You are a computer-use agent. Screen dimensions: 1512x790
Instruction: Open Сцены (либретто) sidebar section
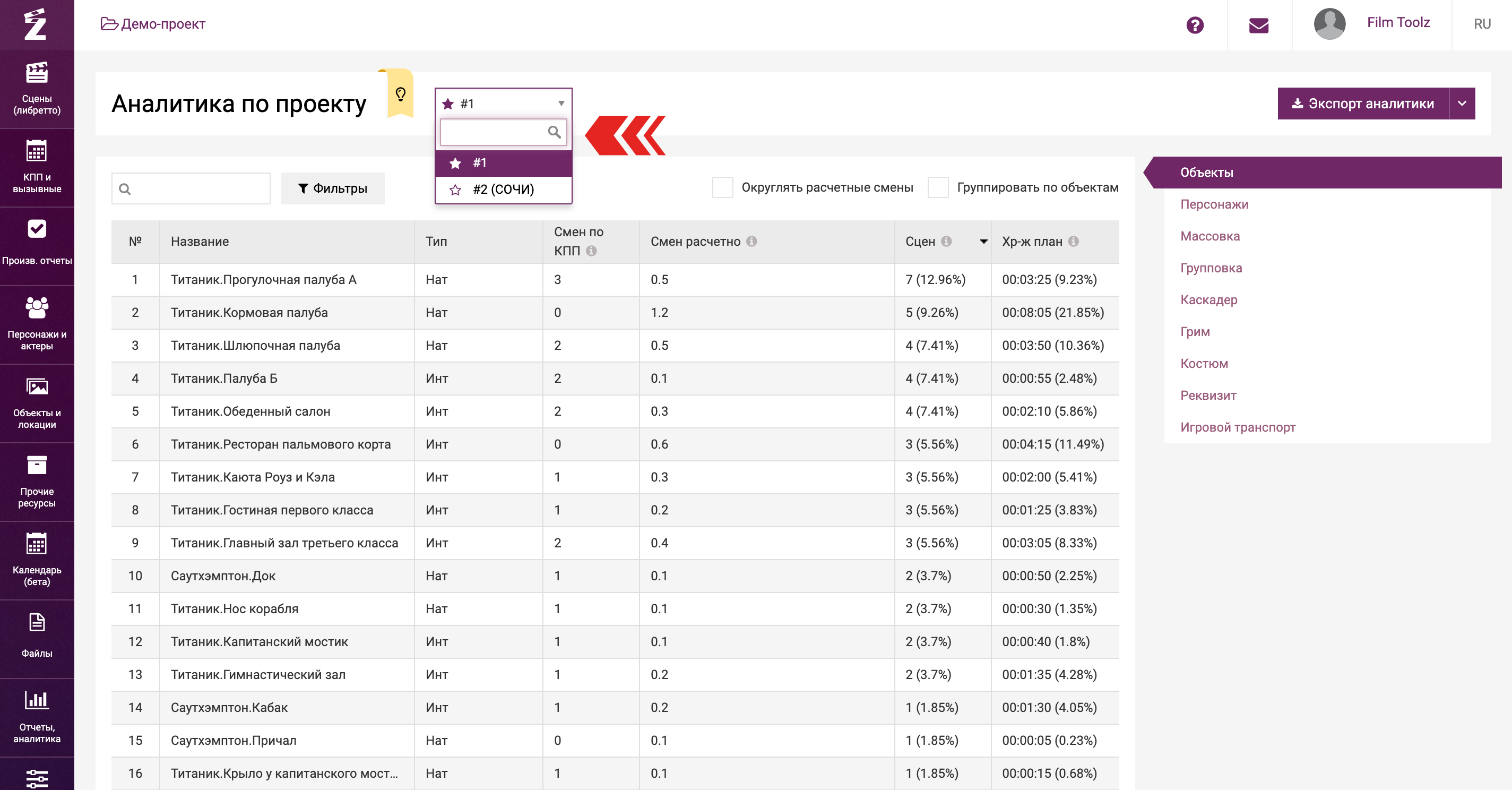point(37,89)
